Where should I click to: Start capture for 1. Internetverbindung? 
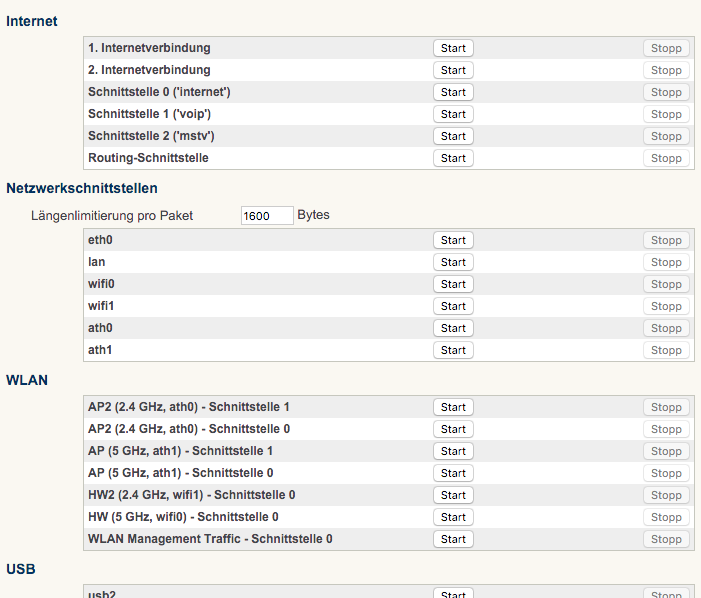click(453, 48)
